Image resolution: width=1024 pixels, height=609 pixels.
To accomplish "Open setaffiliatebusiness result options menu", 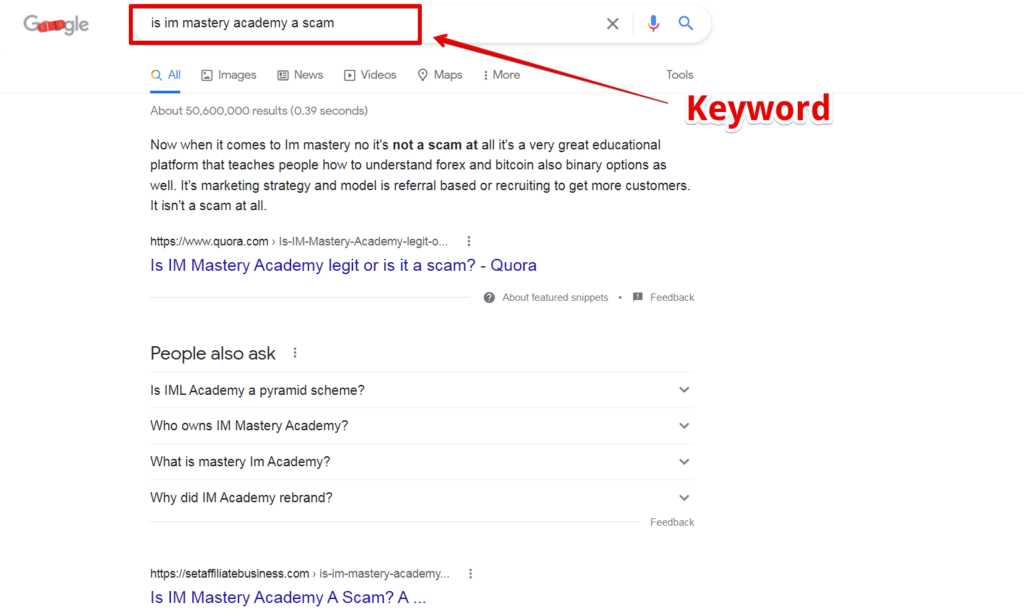I will (470, 574).
